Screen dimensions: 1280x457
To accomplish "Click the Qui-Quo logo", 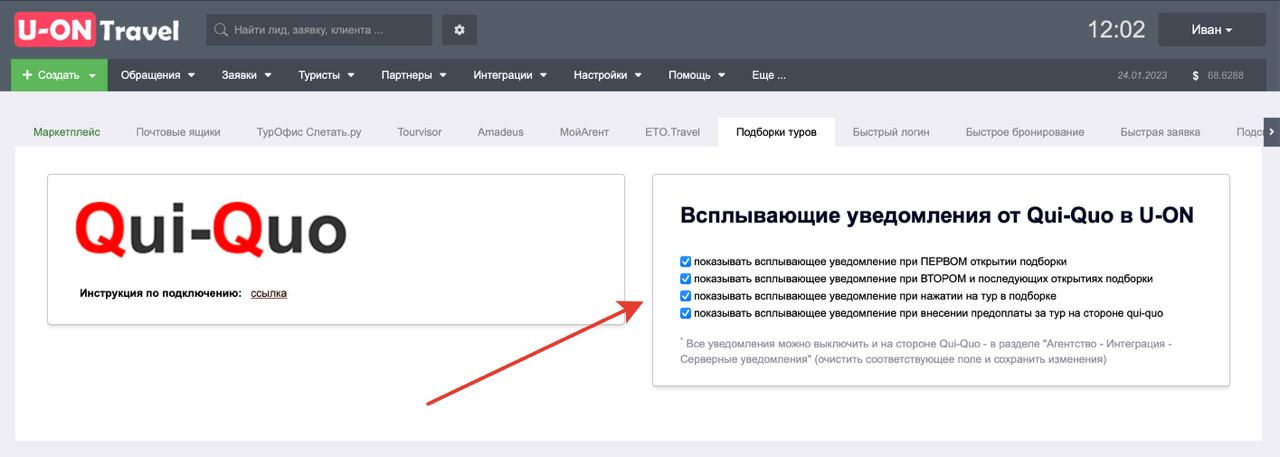I will point(211,228).
